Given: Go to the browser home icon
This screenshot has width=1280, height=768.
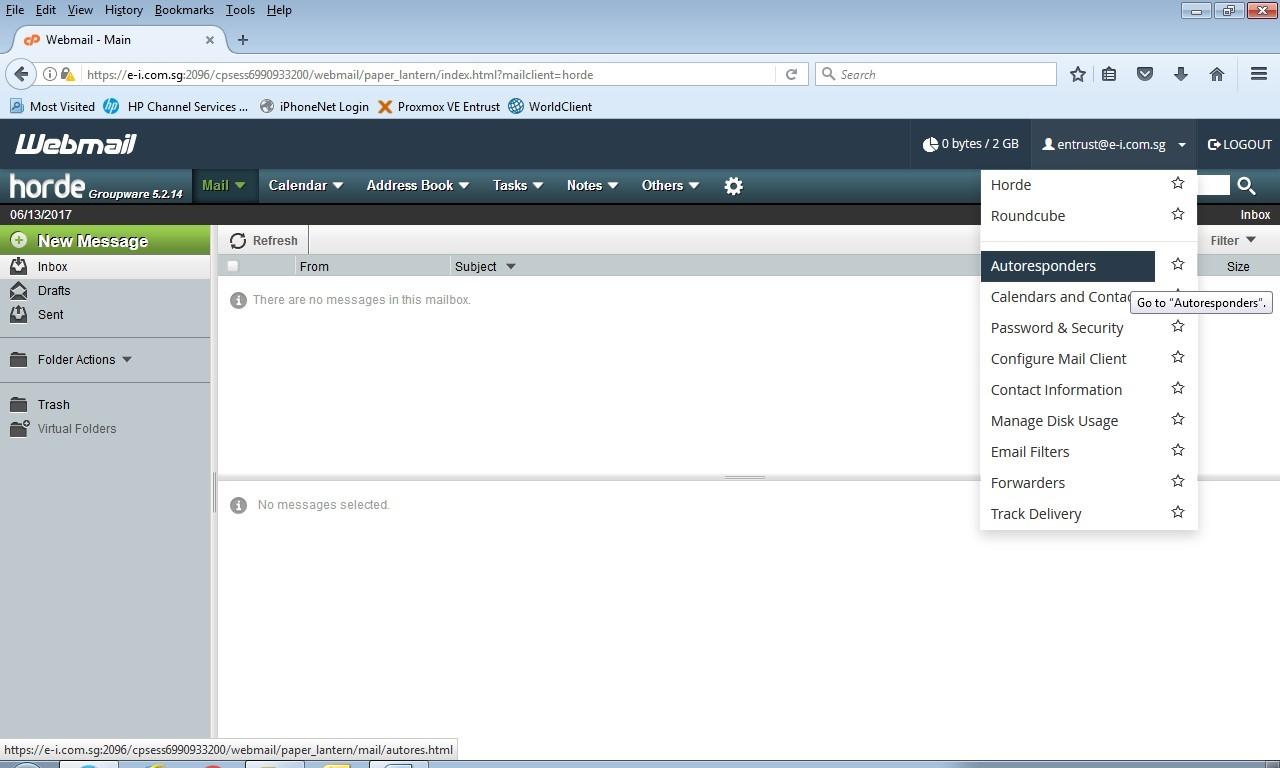Looking at the screenshot, I should pyautogui.click(x=1217, y=74).
